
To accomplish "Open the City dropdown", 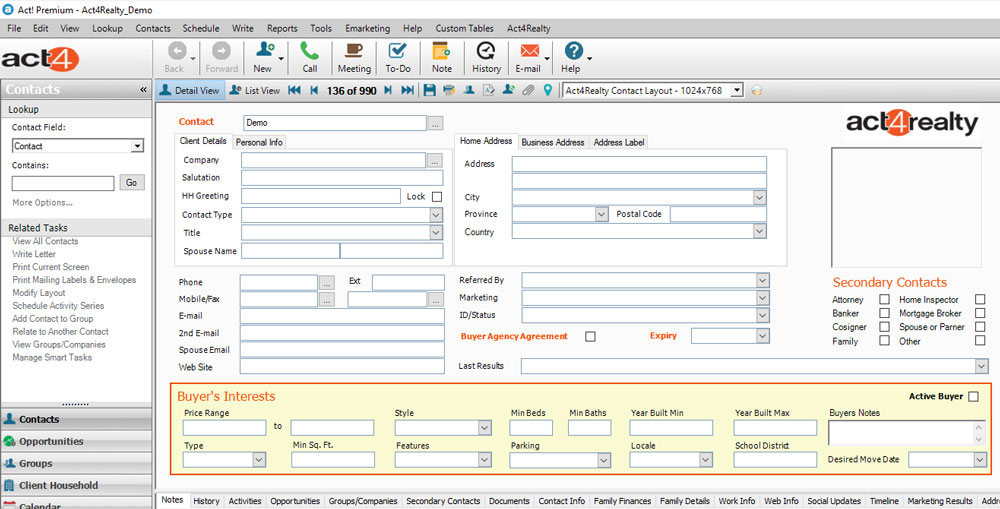I will (760, 198).
